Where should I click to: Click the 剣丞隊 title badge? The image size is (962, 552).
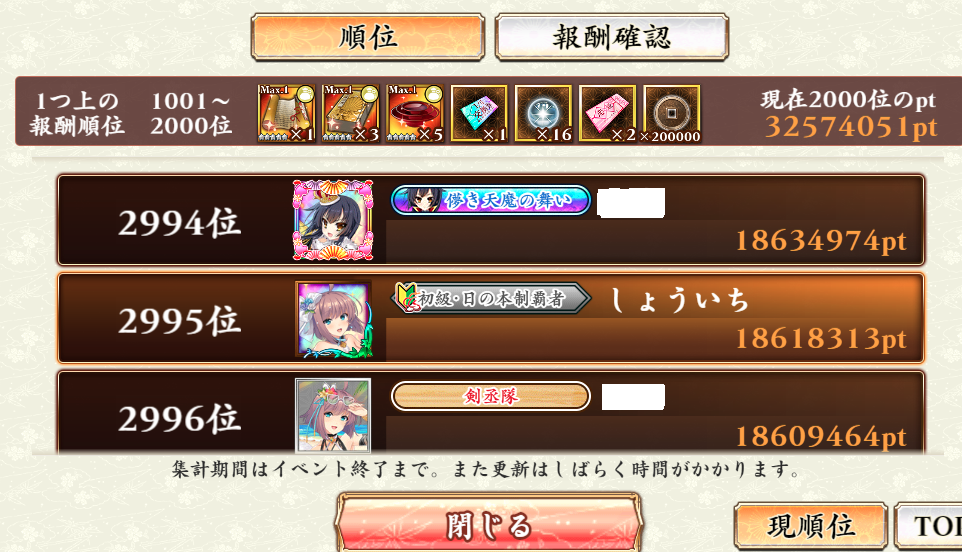tap(491, 396)
